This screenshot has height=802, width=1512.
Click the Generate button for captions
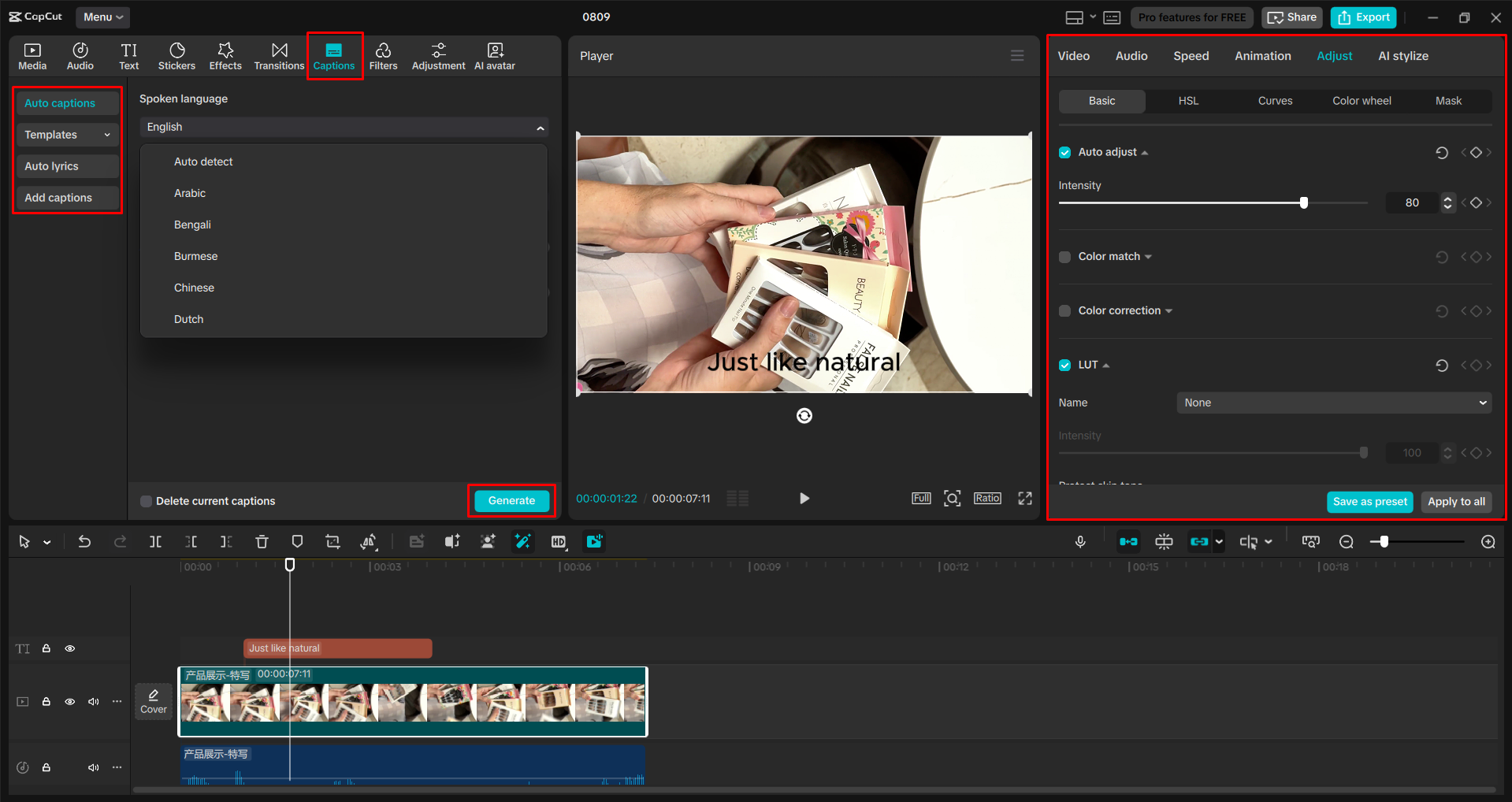(511, 500)
